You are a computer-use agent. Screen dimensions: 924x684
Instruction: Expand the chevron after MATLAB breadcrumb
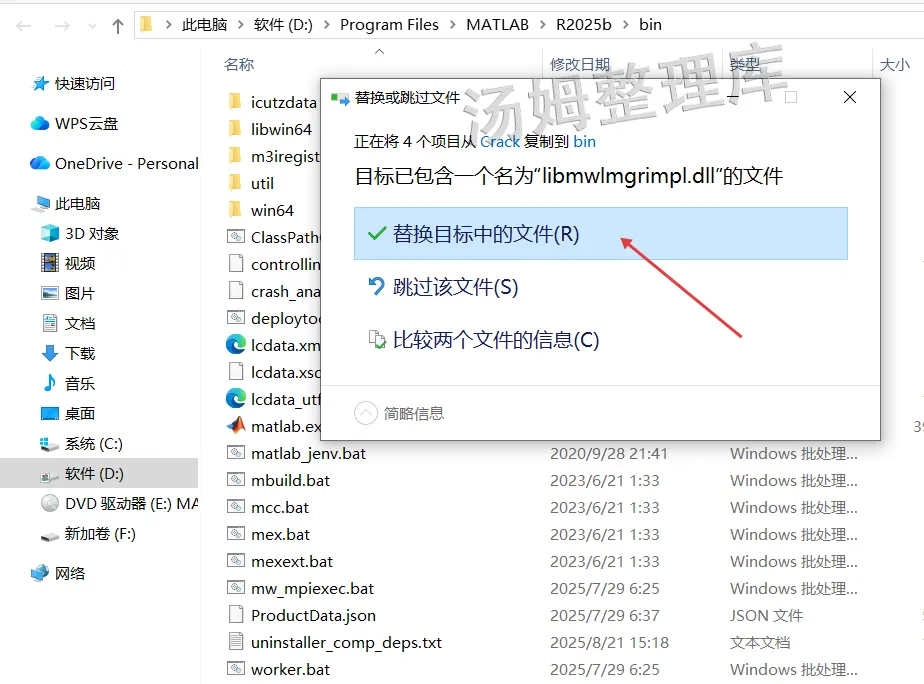543,25
